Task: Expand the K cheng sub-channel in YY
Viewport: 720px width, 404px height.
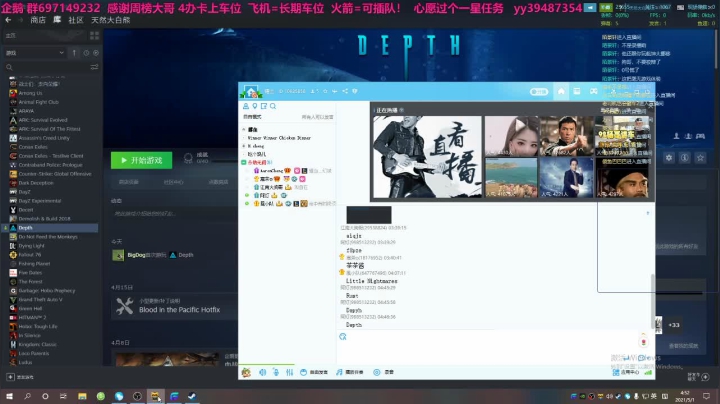Action: 244,146
